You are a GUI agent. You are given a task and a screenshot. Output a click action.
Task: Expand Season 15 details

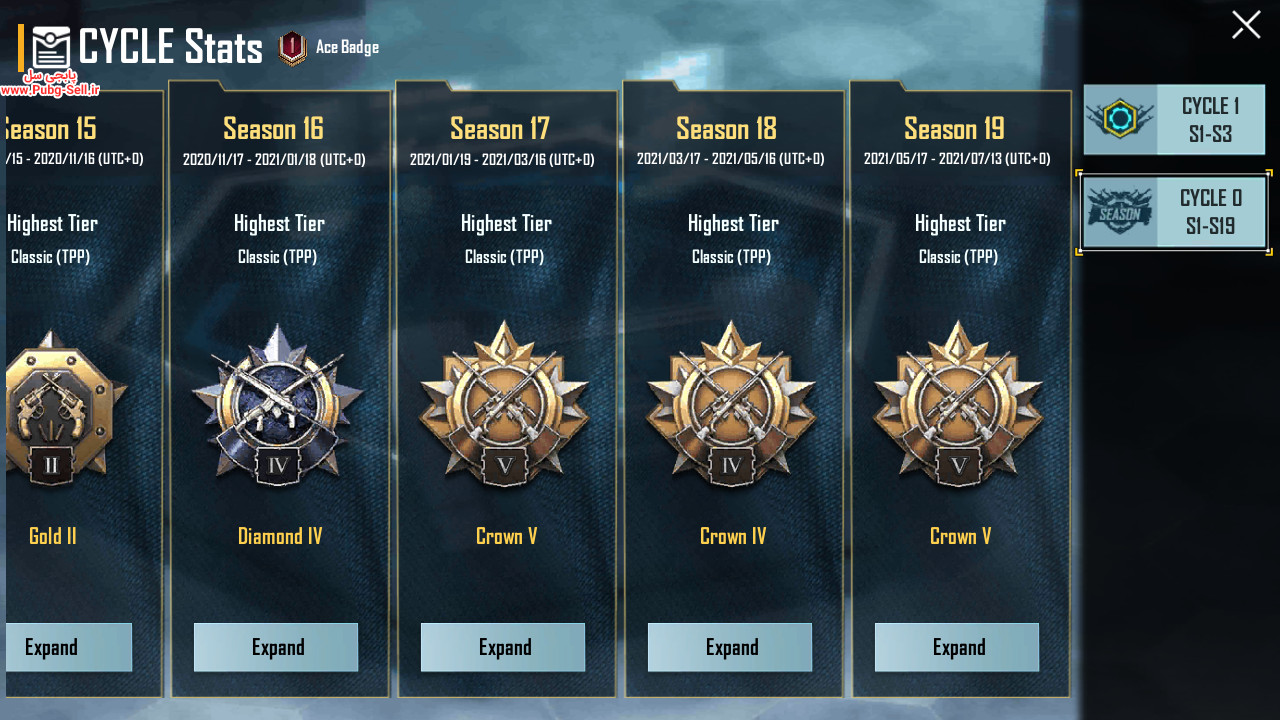click(68, 647)
